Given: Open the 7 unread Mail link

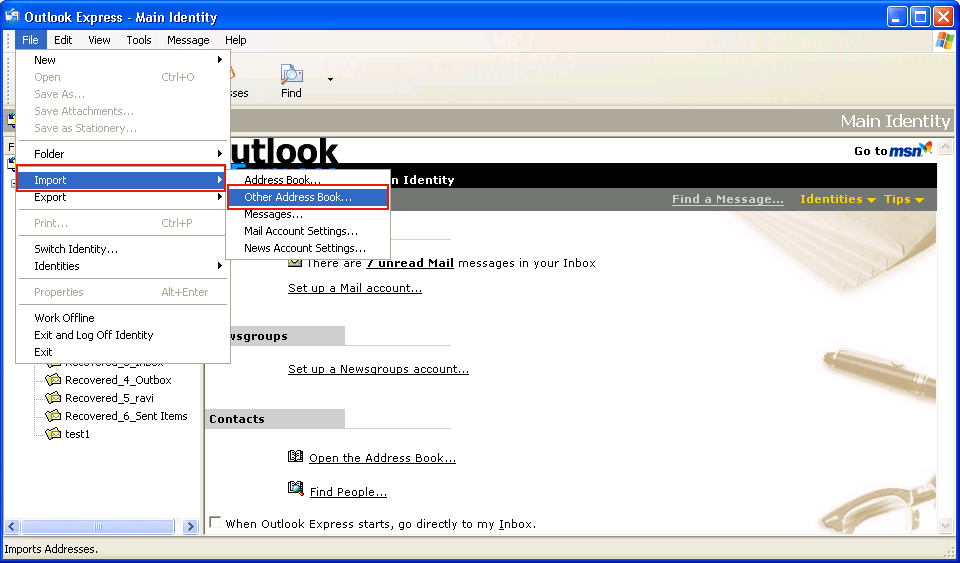Looking at the screenshot, I should (410, 263).
